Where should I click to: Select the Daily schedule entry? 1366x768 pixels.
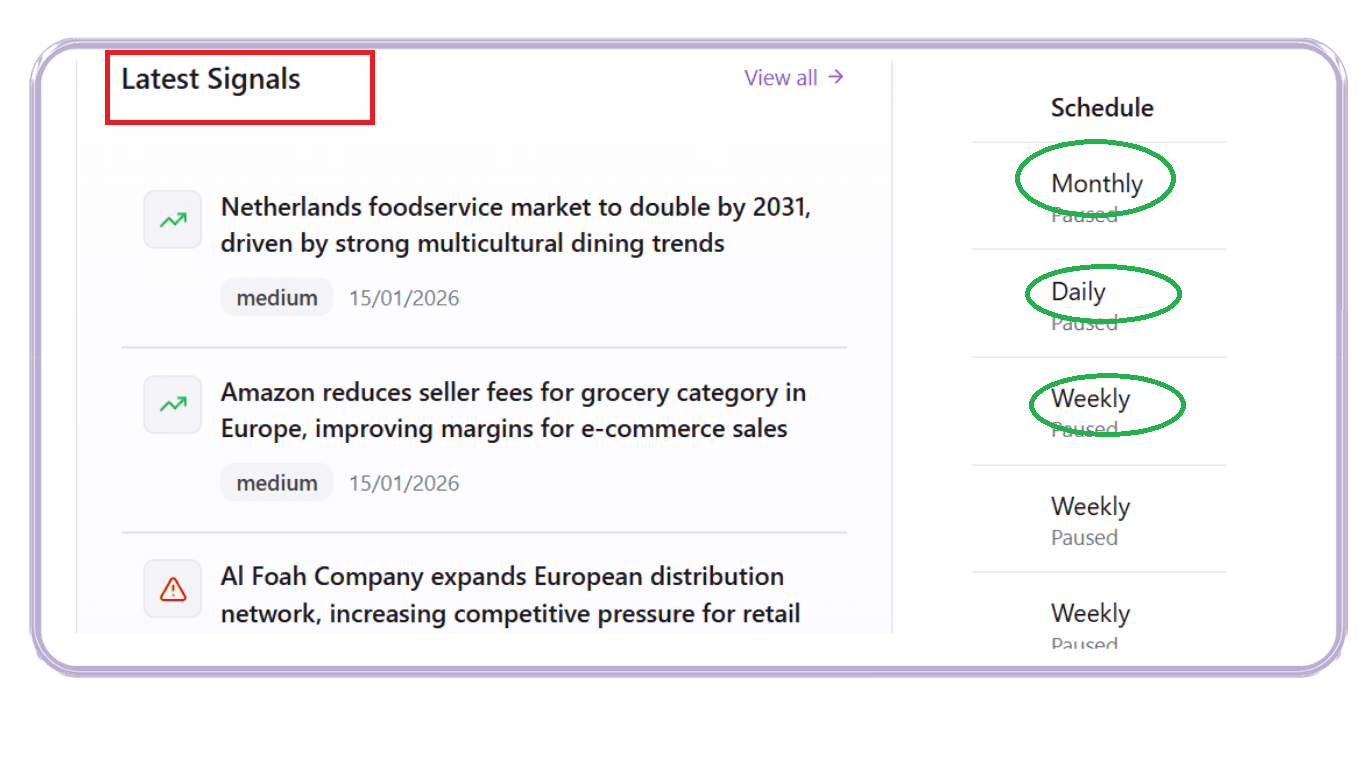click(x=1078, y=292)
